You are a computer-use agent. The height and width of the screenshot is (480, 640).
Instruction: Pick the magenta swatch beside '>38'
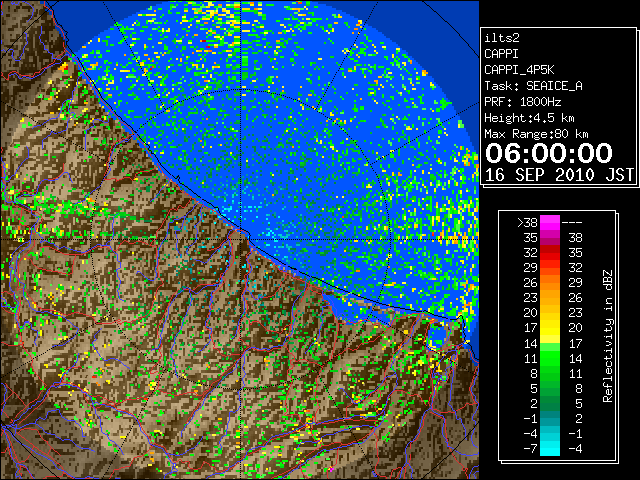pyautogui.click(x=550, y=222)
